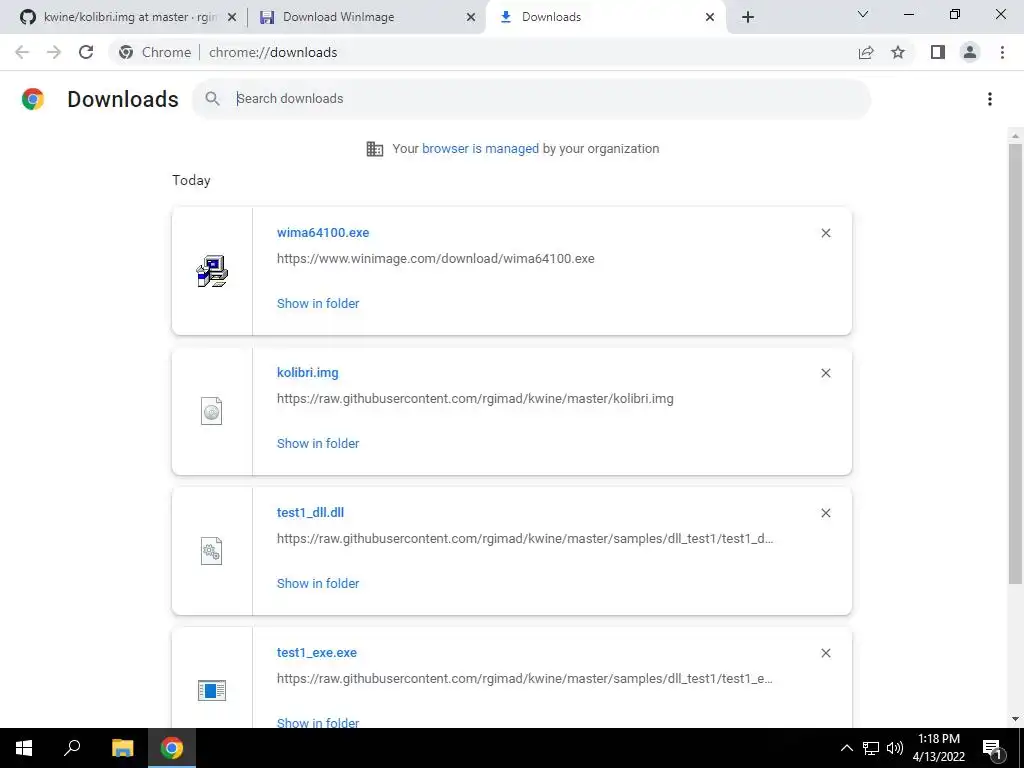The image size is (1024, 768).
Task: Click the Chrome logo beside Downloads title
Action: coord(33,99)
